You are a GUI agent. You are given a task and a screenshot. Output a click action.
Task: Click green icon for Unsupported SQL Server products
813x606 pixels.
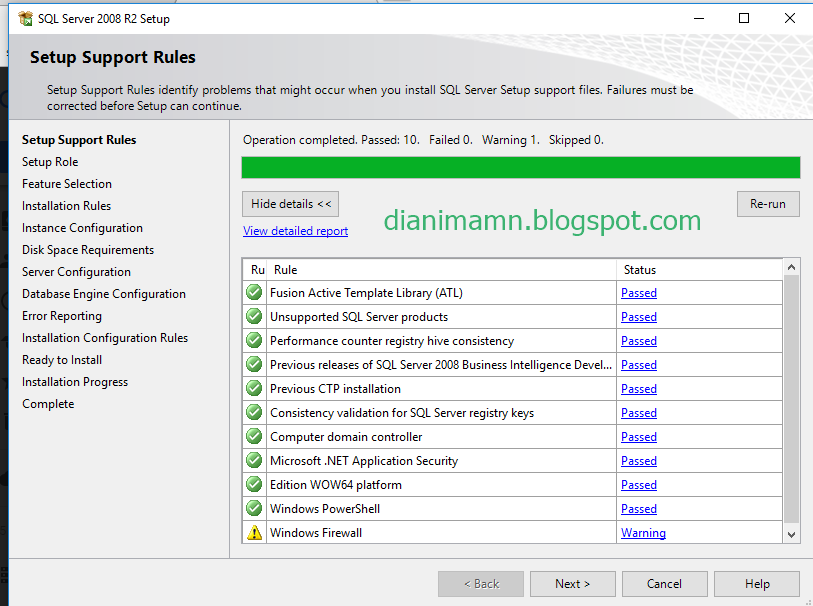(253, 316)
